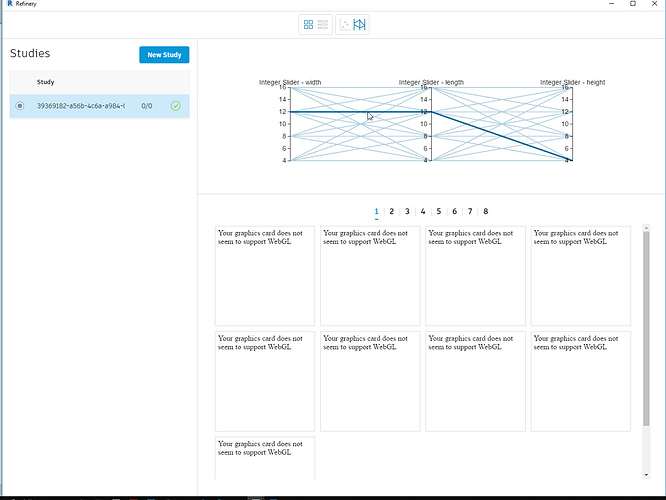This screenshot has height=500, width=666.
Task: Go to results page 2
Action: (392, 211)
